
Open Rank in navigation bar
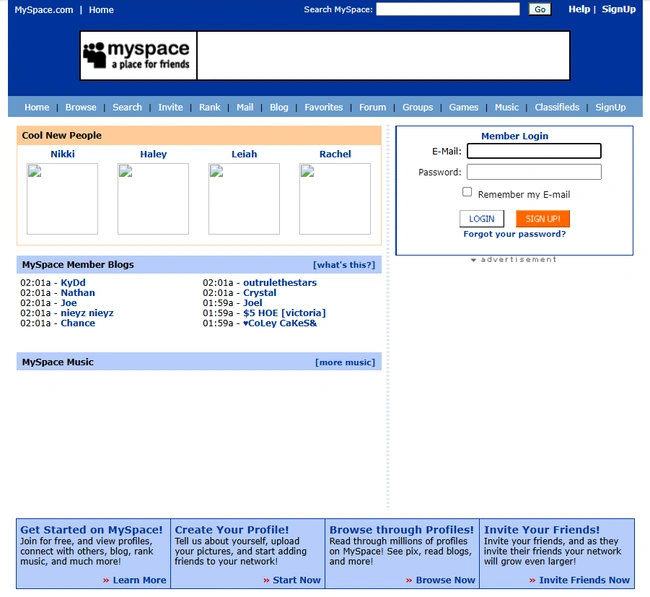209,107
